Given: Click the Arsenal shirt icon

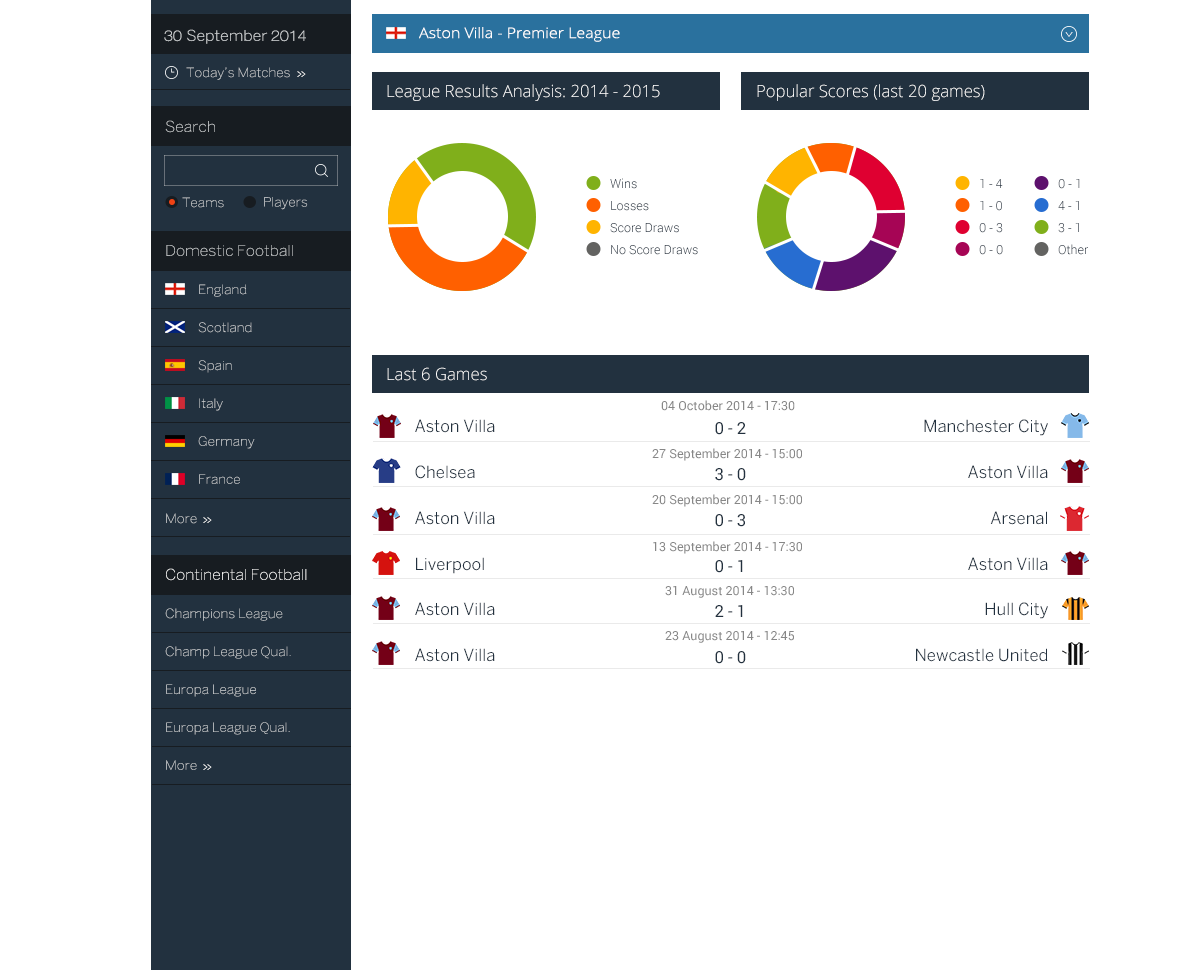Looking at the screenshot, I should point(1075,518).
